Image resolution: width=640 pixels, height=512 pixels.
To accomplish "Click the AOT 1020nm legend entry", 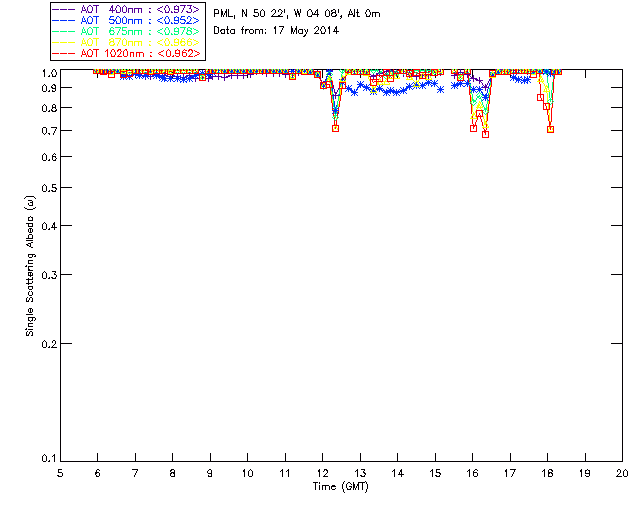I will point(126,53).
